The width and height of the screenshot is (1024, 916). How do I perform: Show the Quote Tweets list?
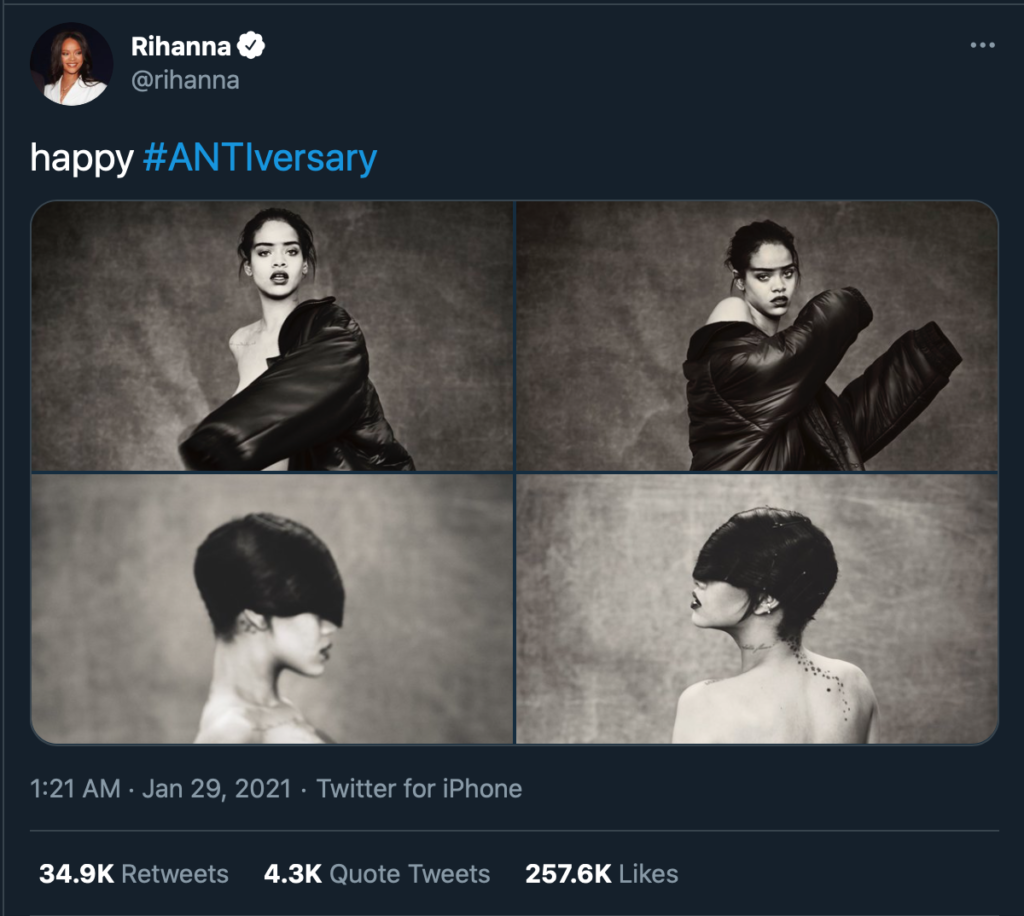pos(410,873)
